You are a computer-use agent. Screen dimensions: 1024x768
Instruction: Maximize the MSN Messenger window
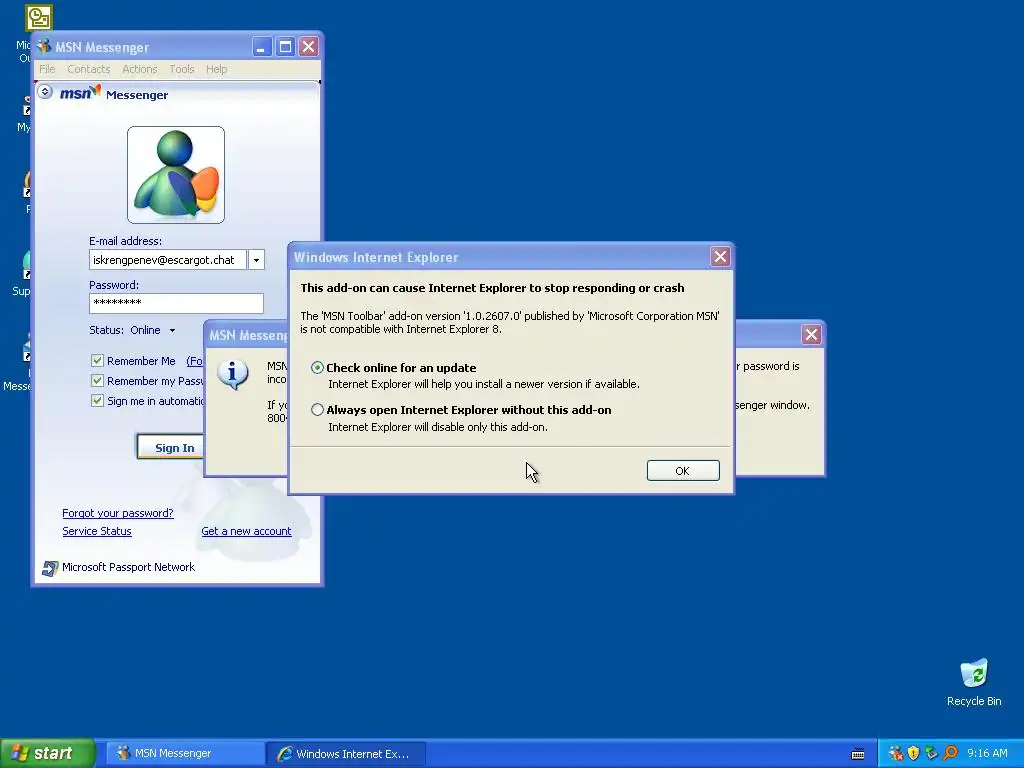coord(285,47)
